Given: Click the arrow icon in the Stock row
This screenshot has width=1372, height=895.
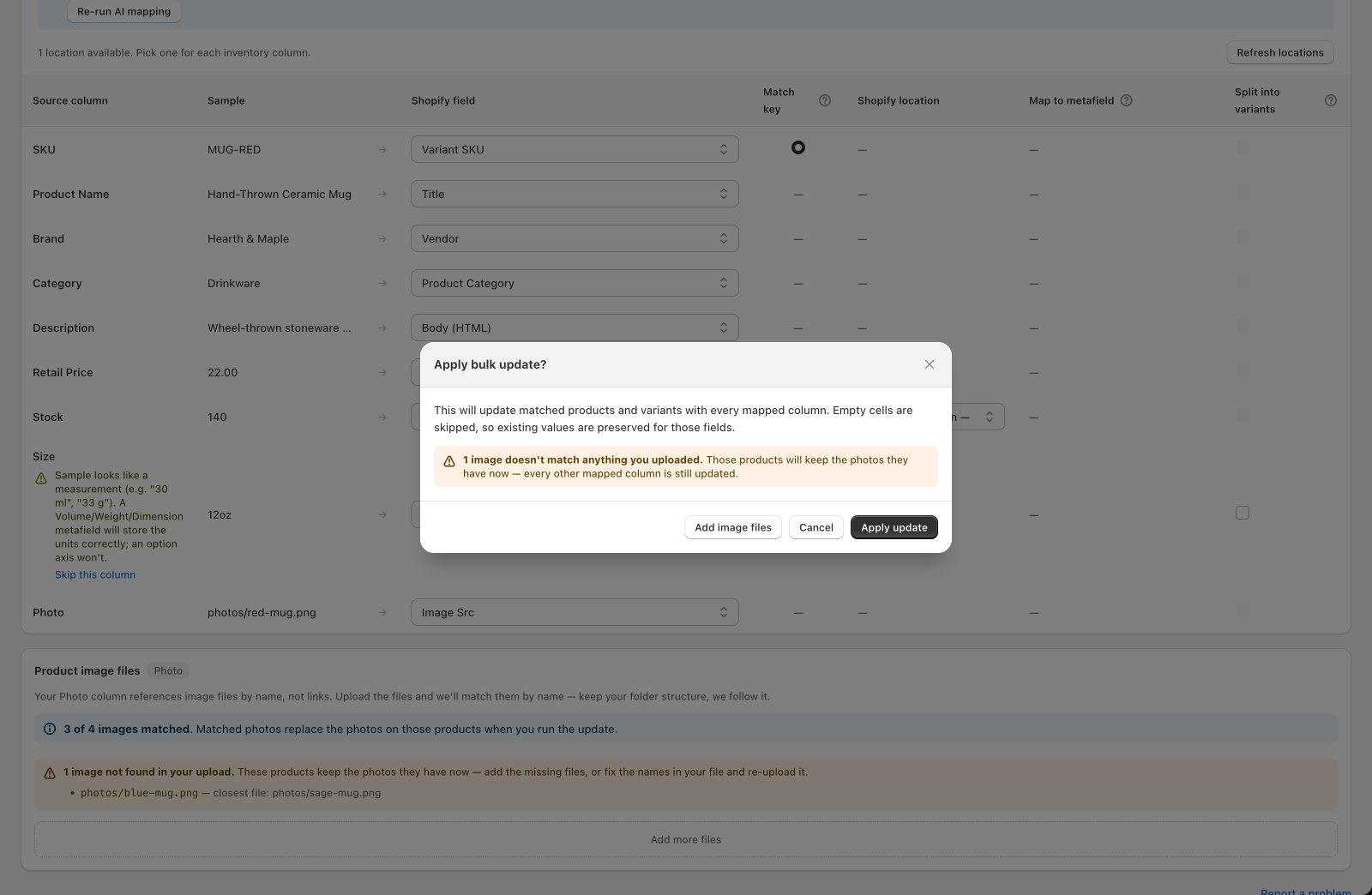Looking at the screenshot, I should 382,417.
